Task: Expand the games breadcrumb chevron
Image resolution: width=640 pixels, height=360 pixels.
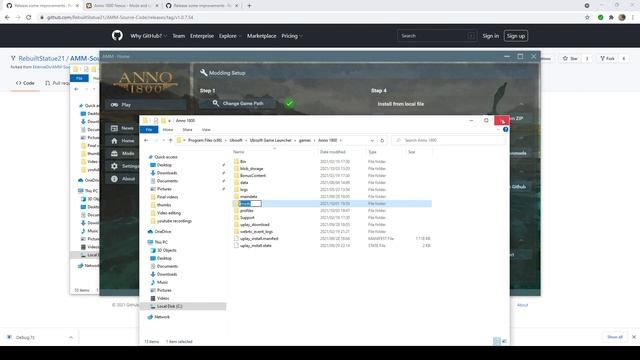Action: 314,140
